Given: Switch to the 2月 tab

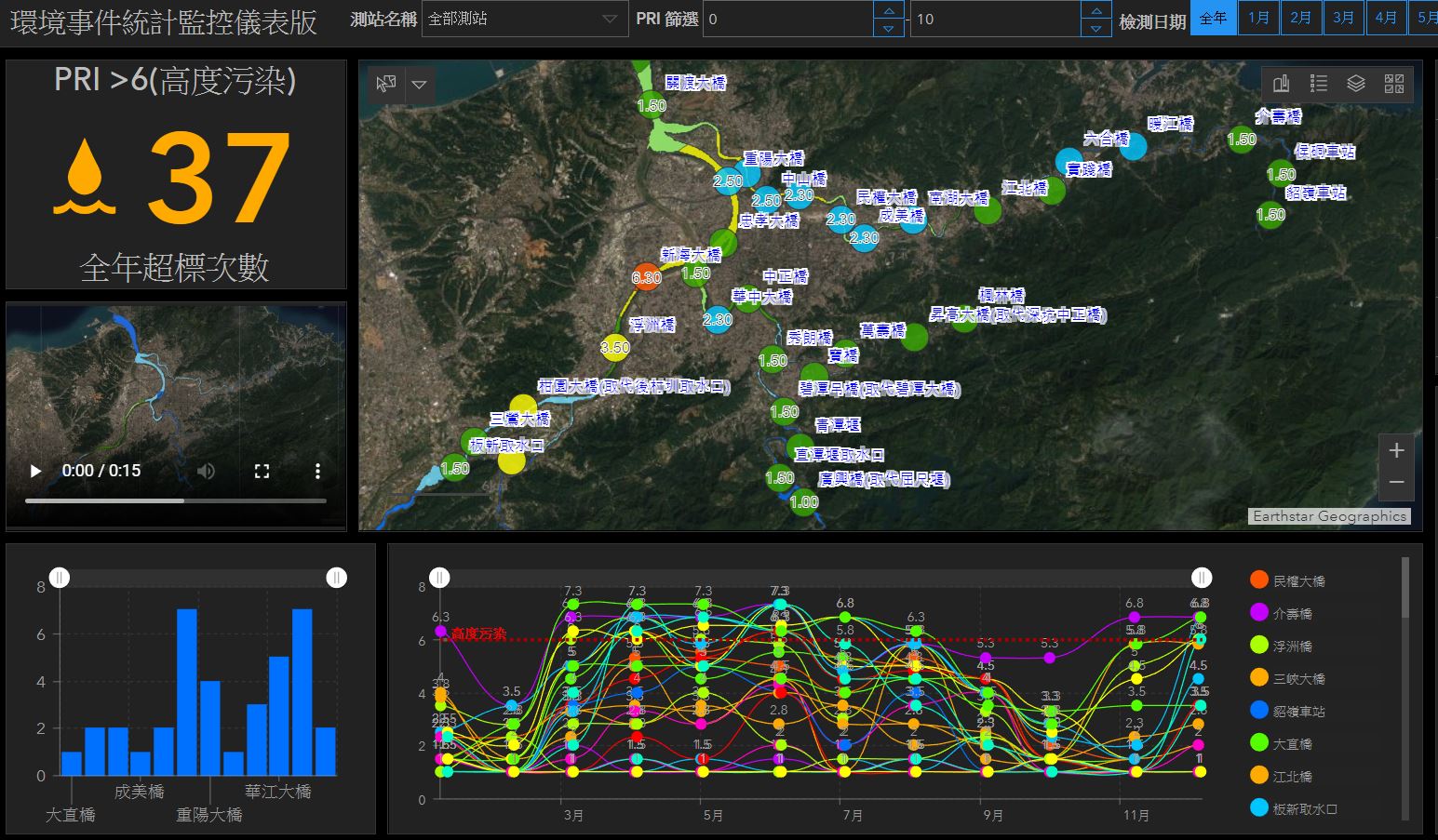Looking at the screenshot, I should coord(1300,18).
